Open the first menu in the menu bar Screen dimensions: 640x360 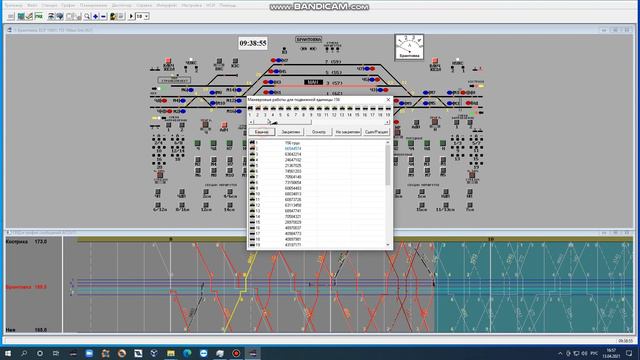(x=13, y=5)
